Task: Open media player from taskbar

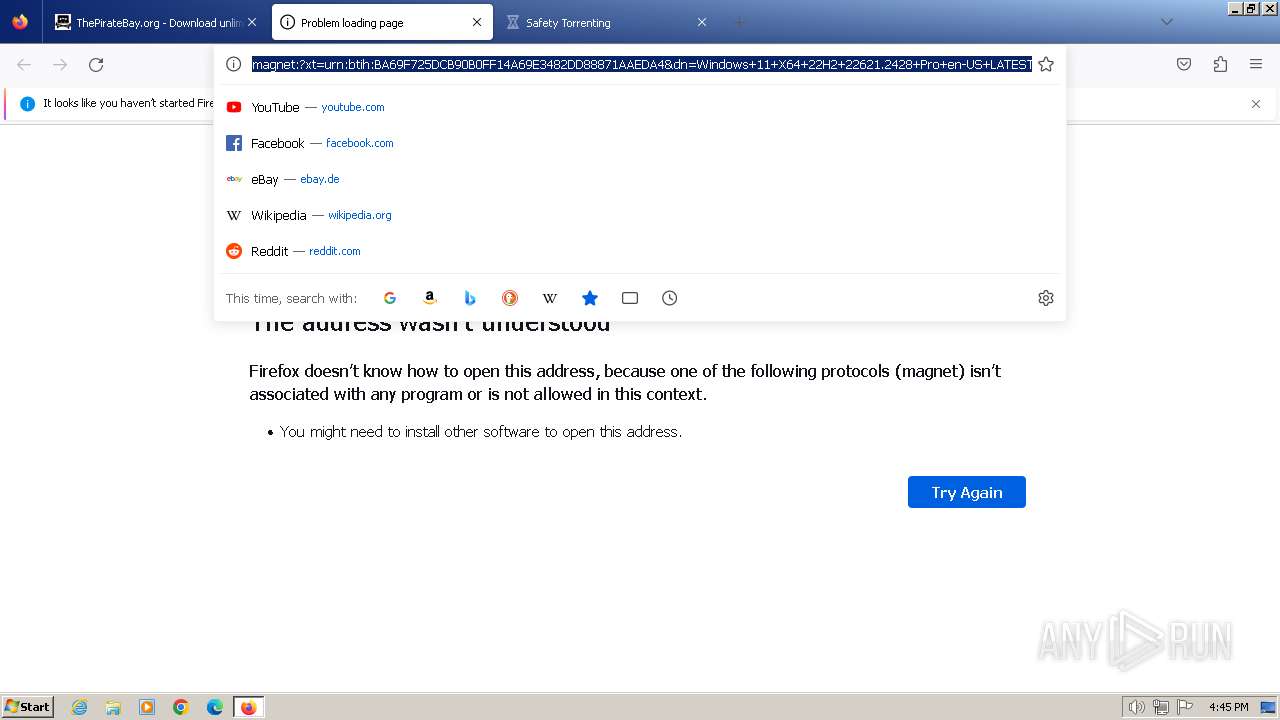Action: pyautogui.click(x=147, y=707)
